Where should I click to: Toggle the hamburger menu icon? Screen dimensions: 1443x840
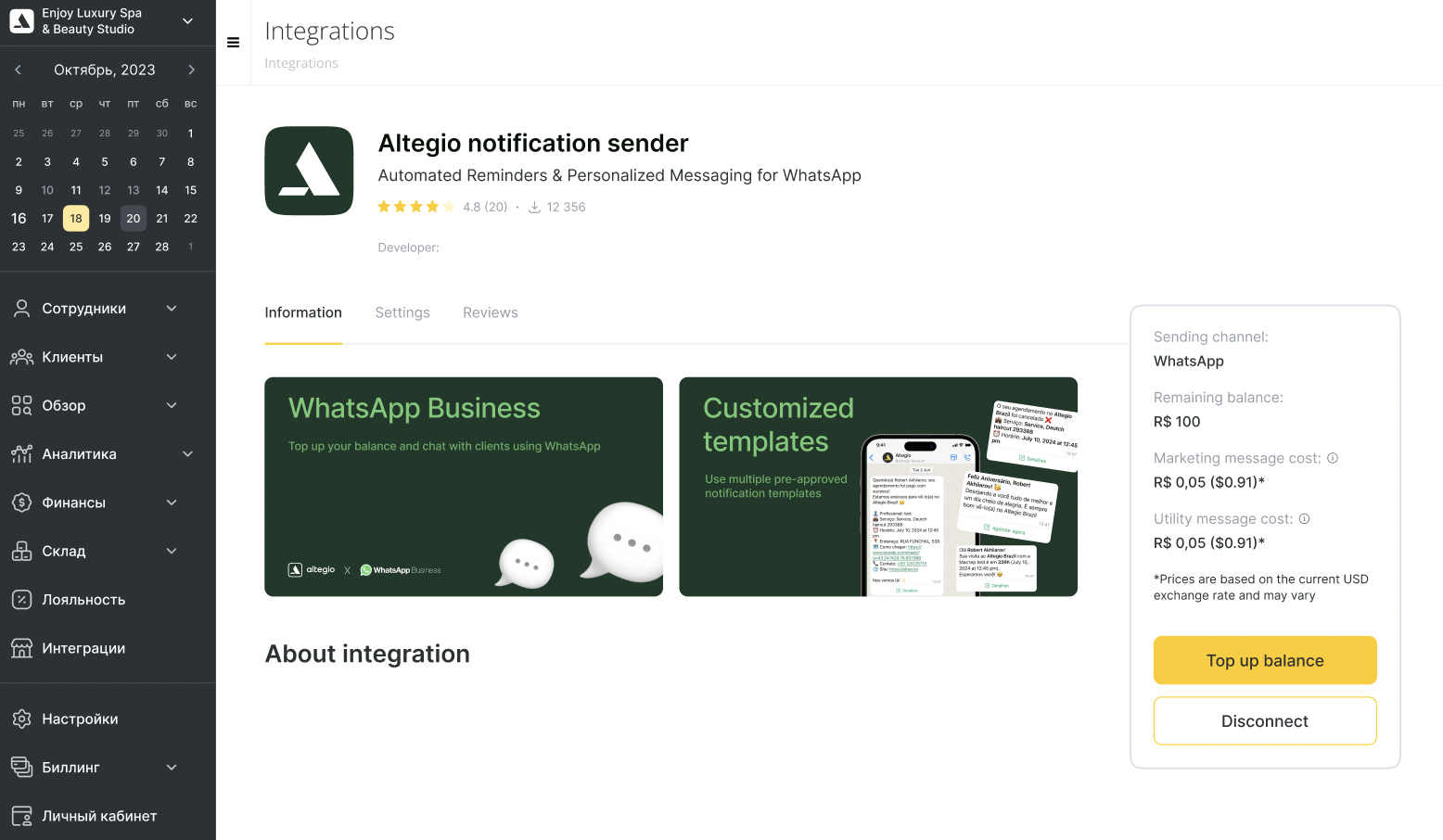coord(234,43)
